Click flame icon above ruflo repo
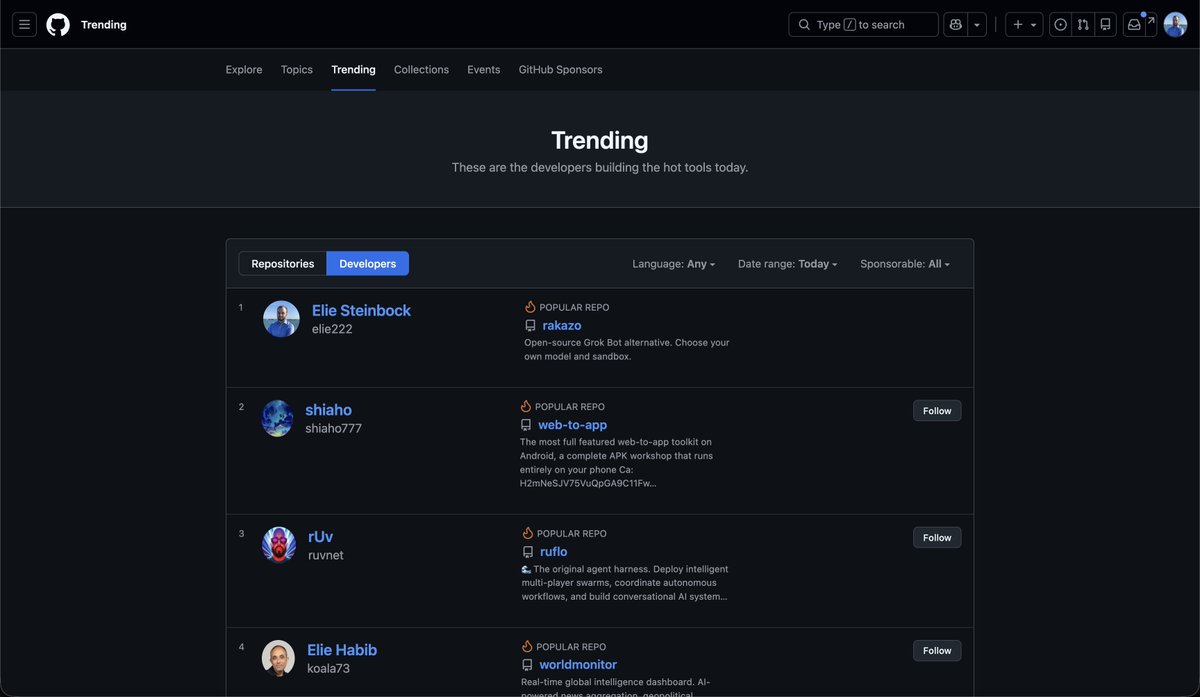Screen dimensions: 1200x697 pyautogui.click(x=528, y=533)
